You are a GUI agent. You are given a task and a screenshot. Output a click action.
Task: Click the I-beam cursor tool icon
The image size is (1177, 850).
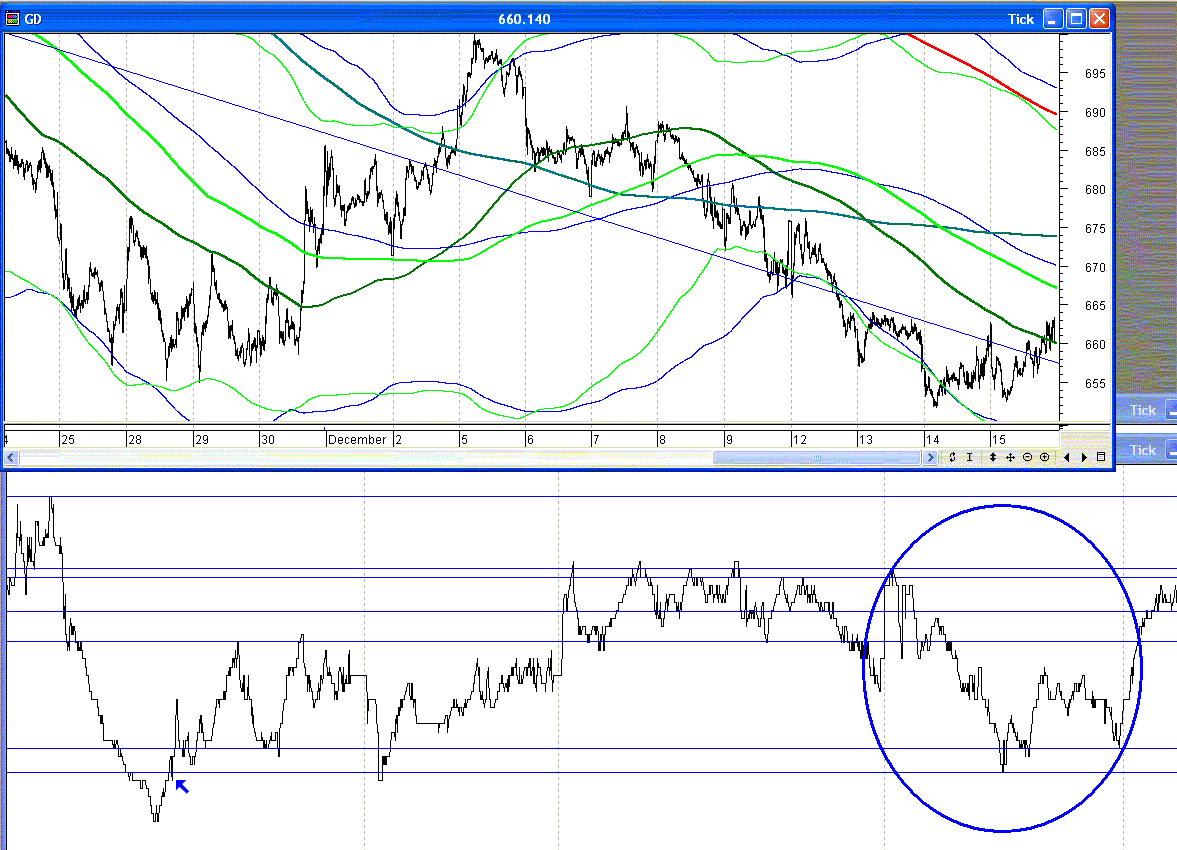(969, 457)
